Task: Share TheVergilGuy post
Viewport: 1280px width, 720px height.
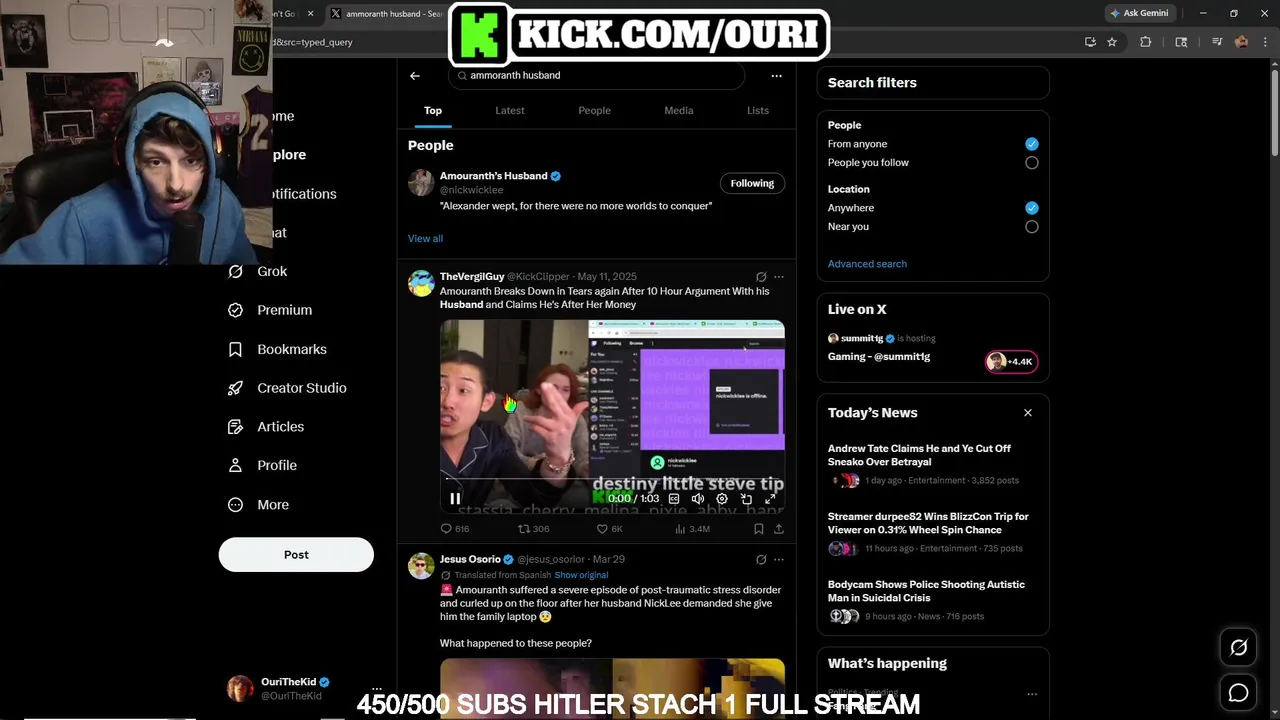Action: pos(779,529)
